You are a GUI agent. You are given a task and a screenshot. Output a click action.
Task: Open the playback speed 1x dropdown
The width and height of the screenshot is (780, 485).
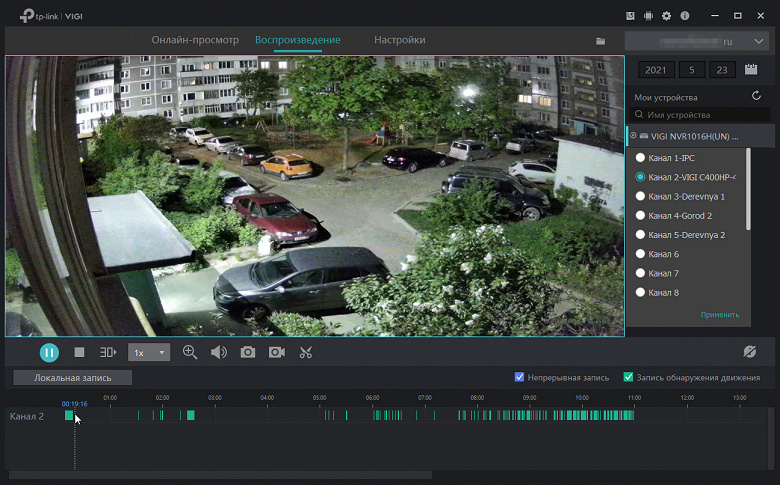149,353
